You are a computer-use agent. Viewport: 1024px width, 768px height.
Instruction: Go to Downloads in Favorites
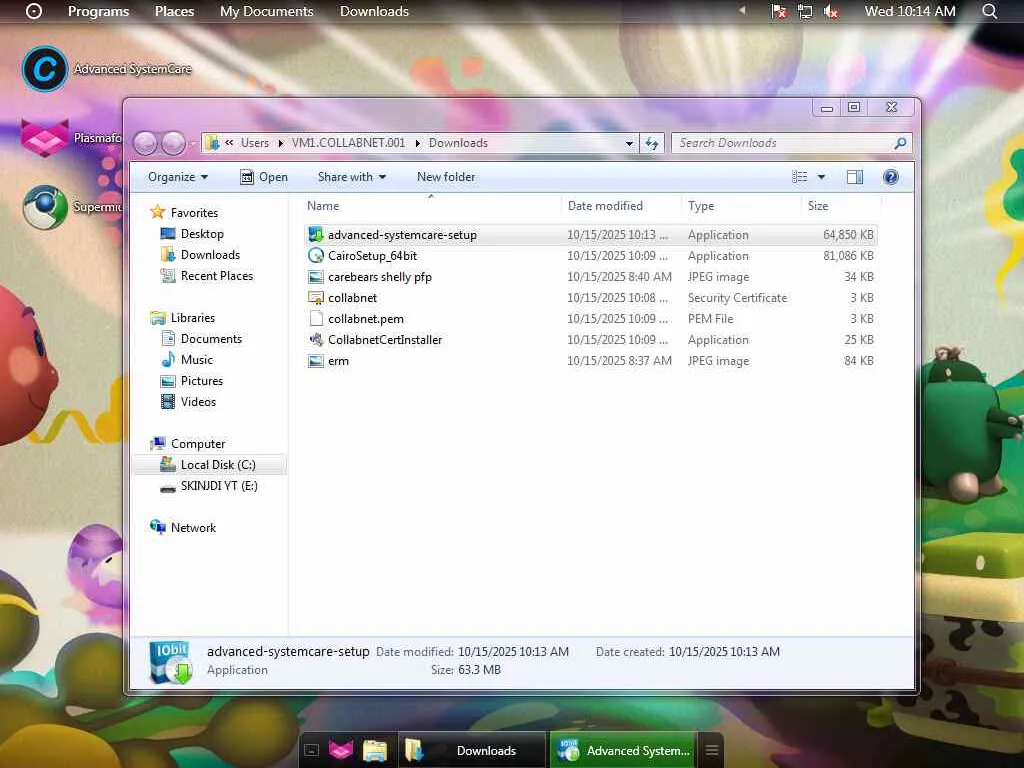pos(210,255)
